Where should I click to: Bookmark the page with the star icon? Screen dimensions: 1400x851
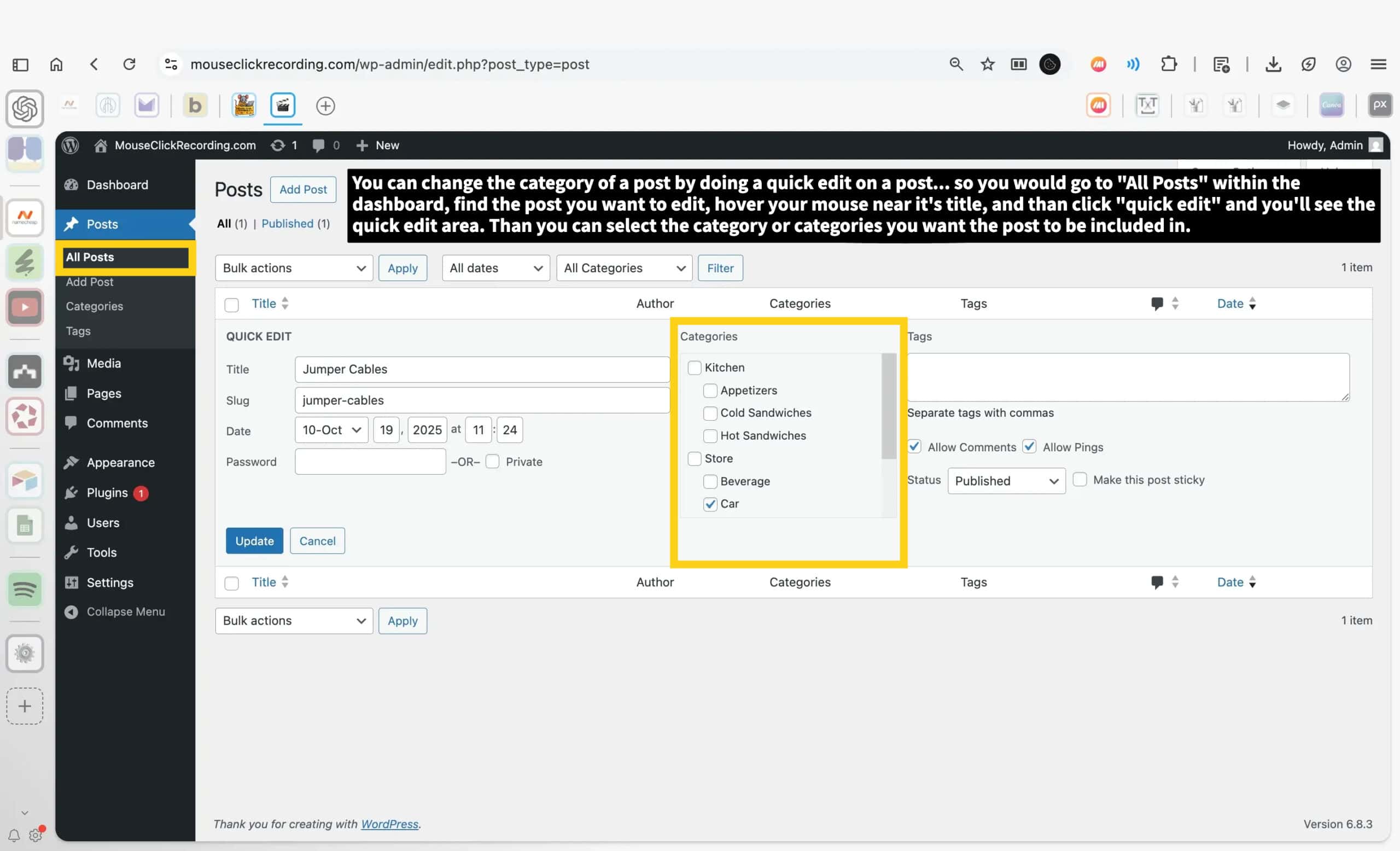click(x=988, y=64)
